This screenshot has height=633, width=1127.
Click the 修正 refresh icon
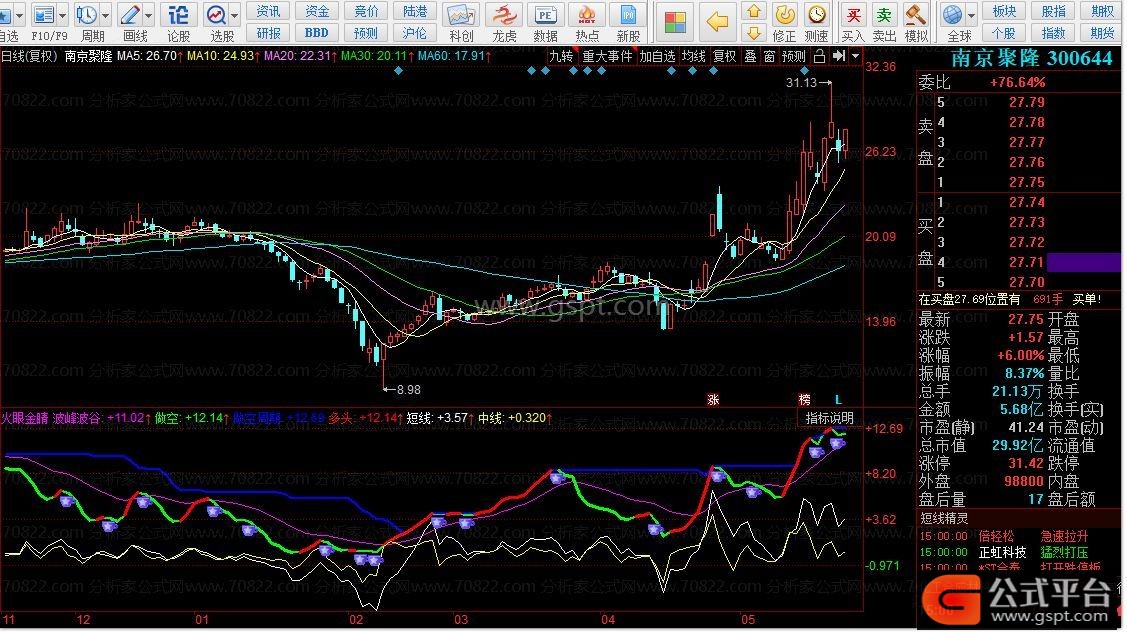[785, 14]
